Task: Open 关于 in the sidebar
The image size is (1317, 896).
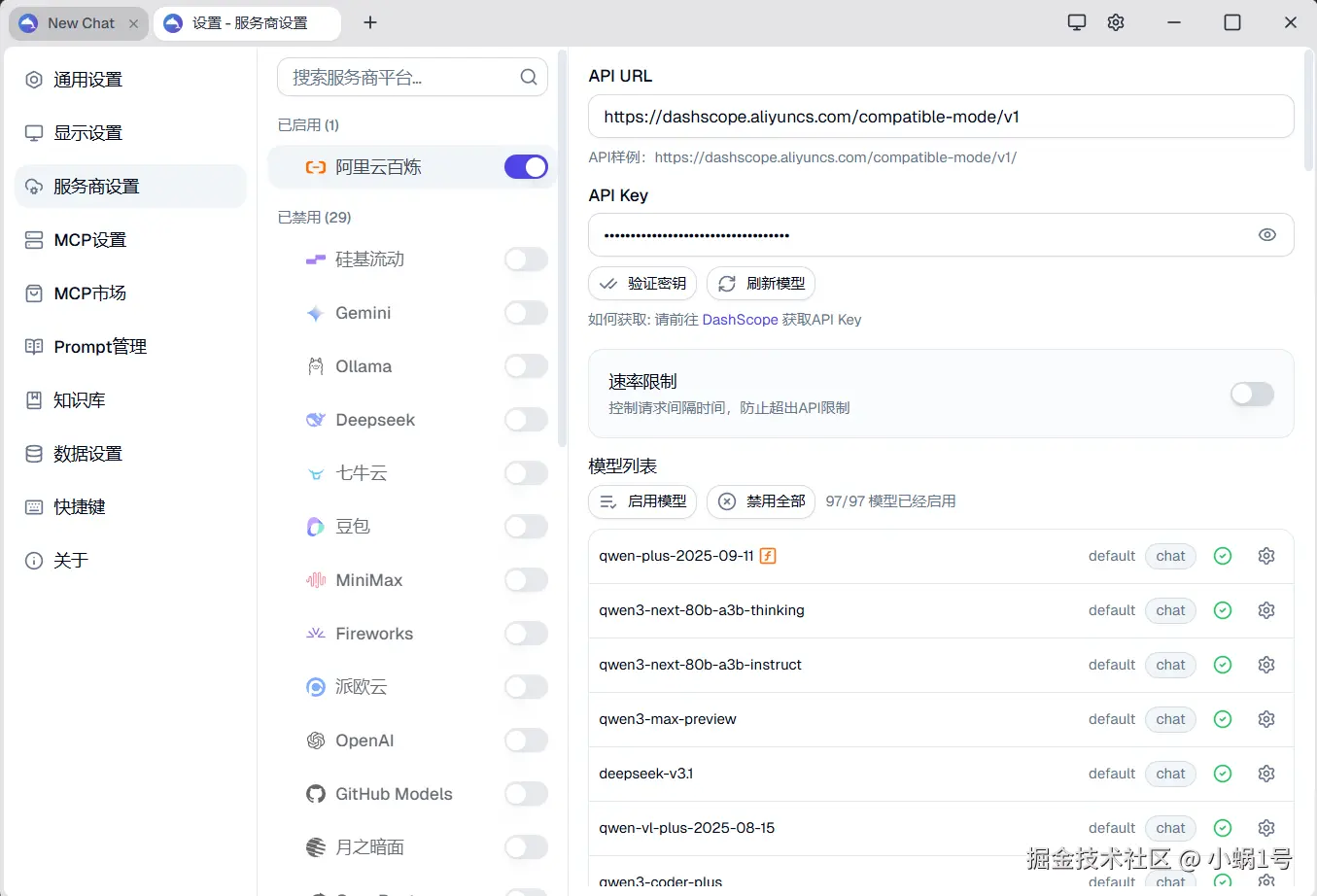Action: tap(130, 561)
